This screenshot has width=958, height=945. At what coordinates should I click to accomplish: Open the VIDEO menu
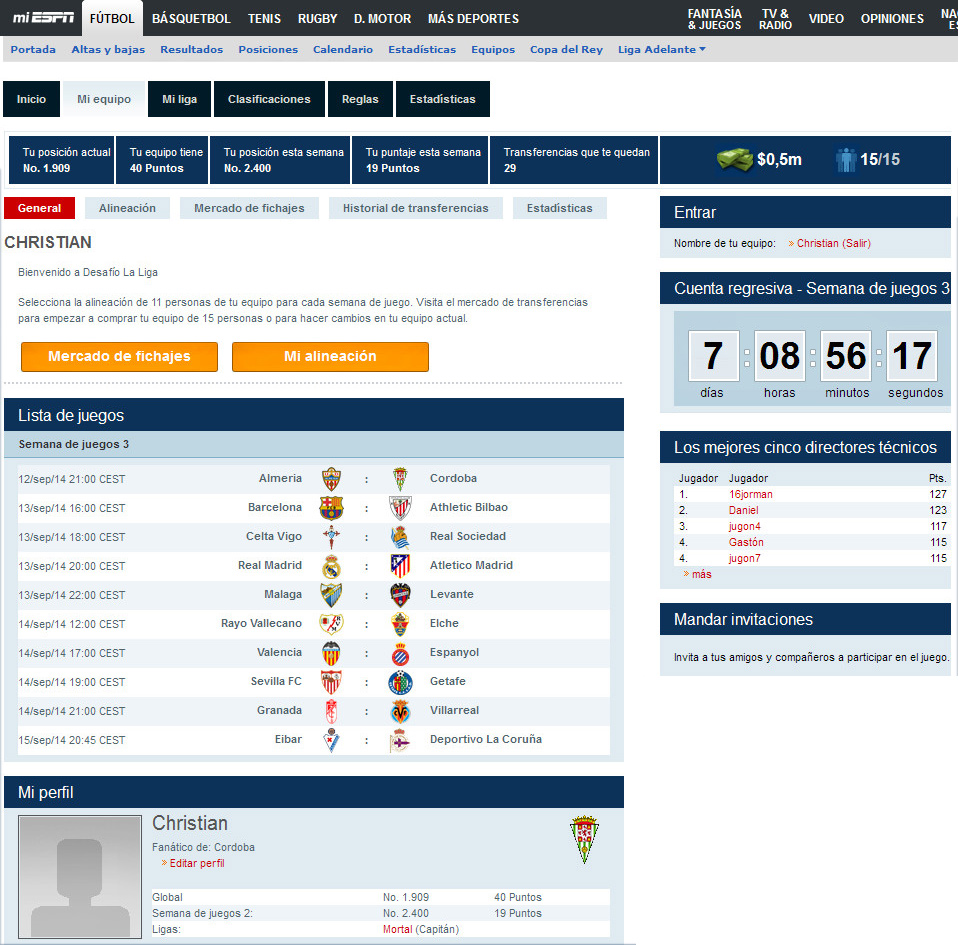click(x=826, y=18)
